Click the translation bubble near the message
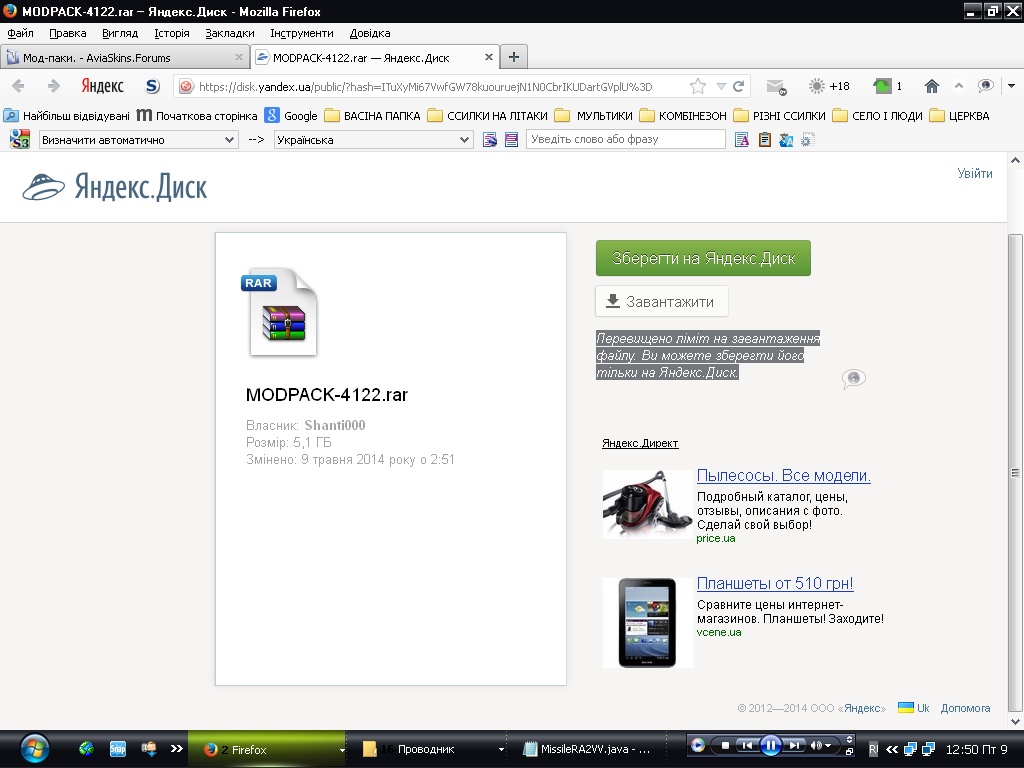1024x768 pixels. tap(854, 379)
